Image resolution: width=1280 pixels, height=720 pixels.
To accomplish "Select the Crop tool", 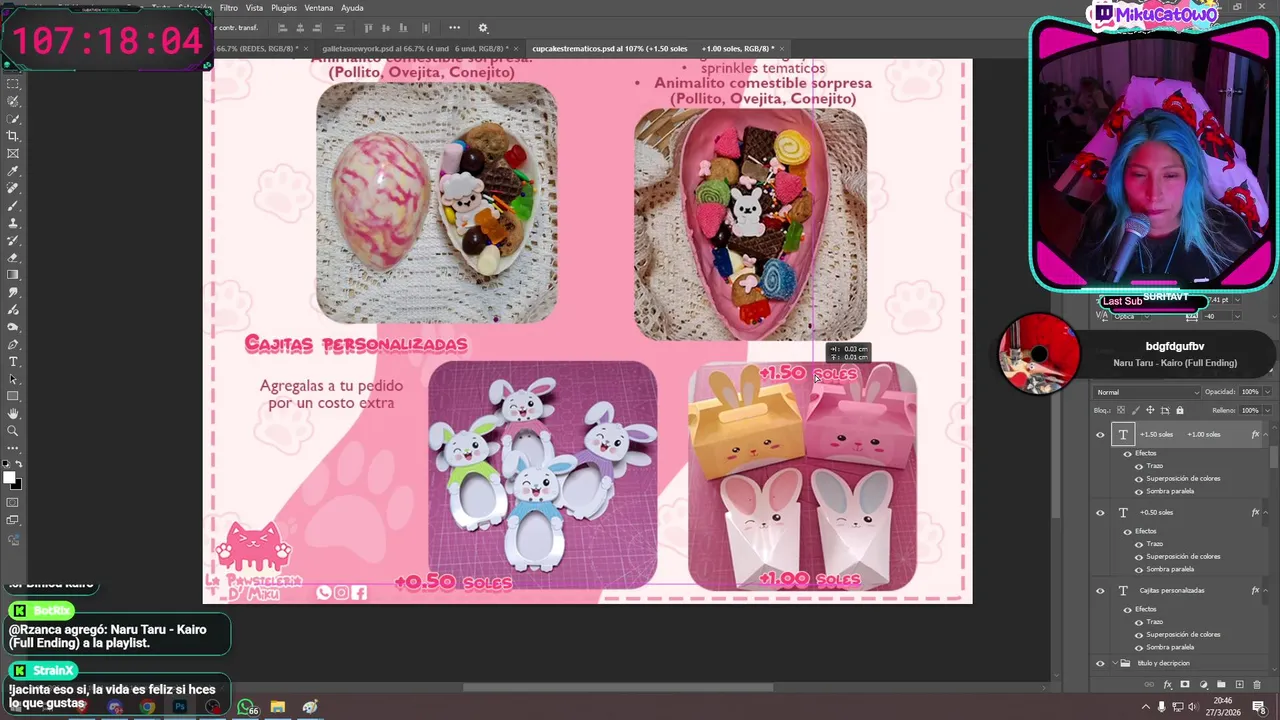I will click(13, 136).
